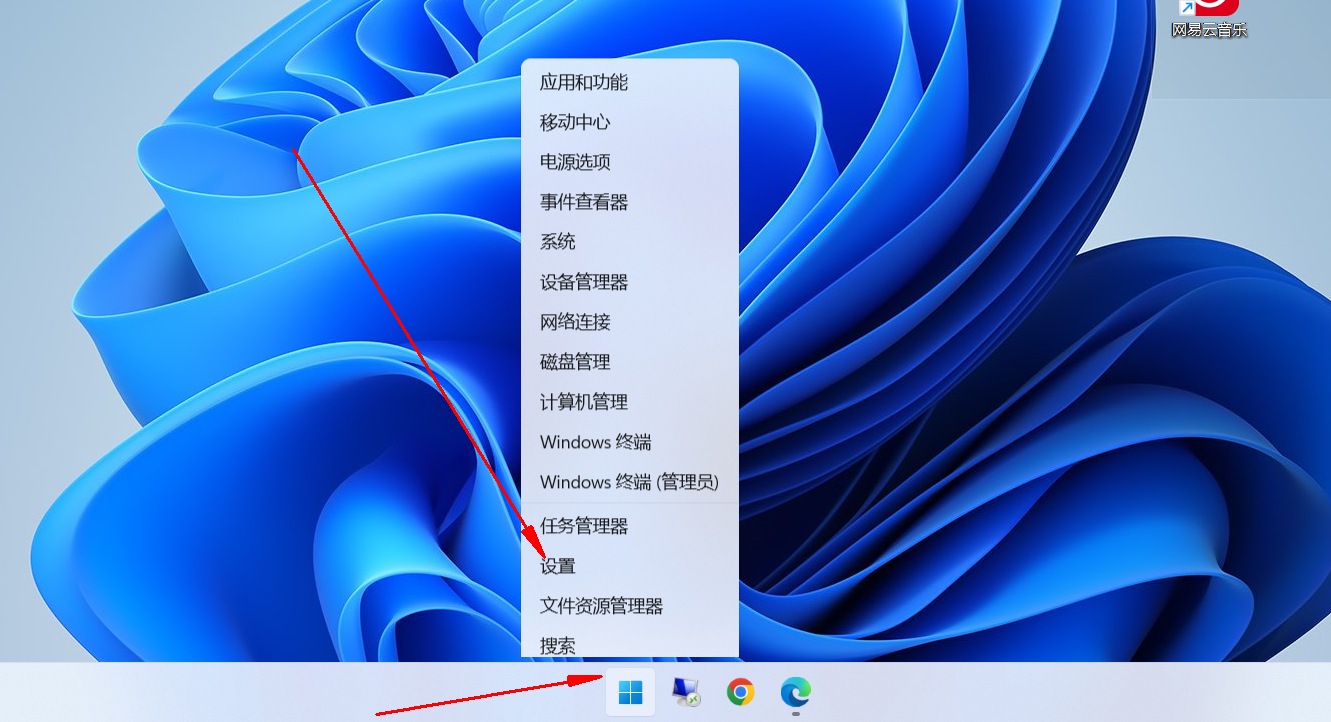Open 设备管理器 from the menu
Viewport: 1331px width, 722px height.
[x=630, y=282]
